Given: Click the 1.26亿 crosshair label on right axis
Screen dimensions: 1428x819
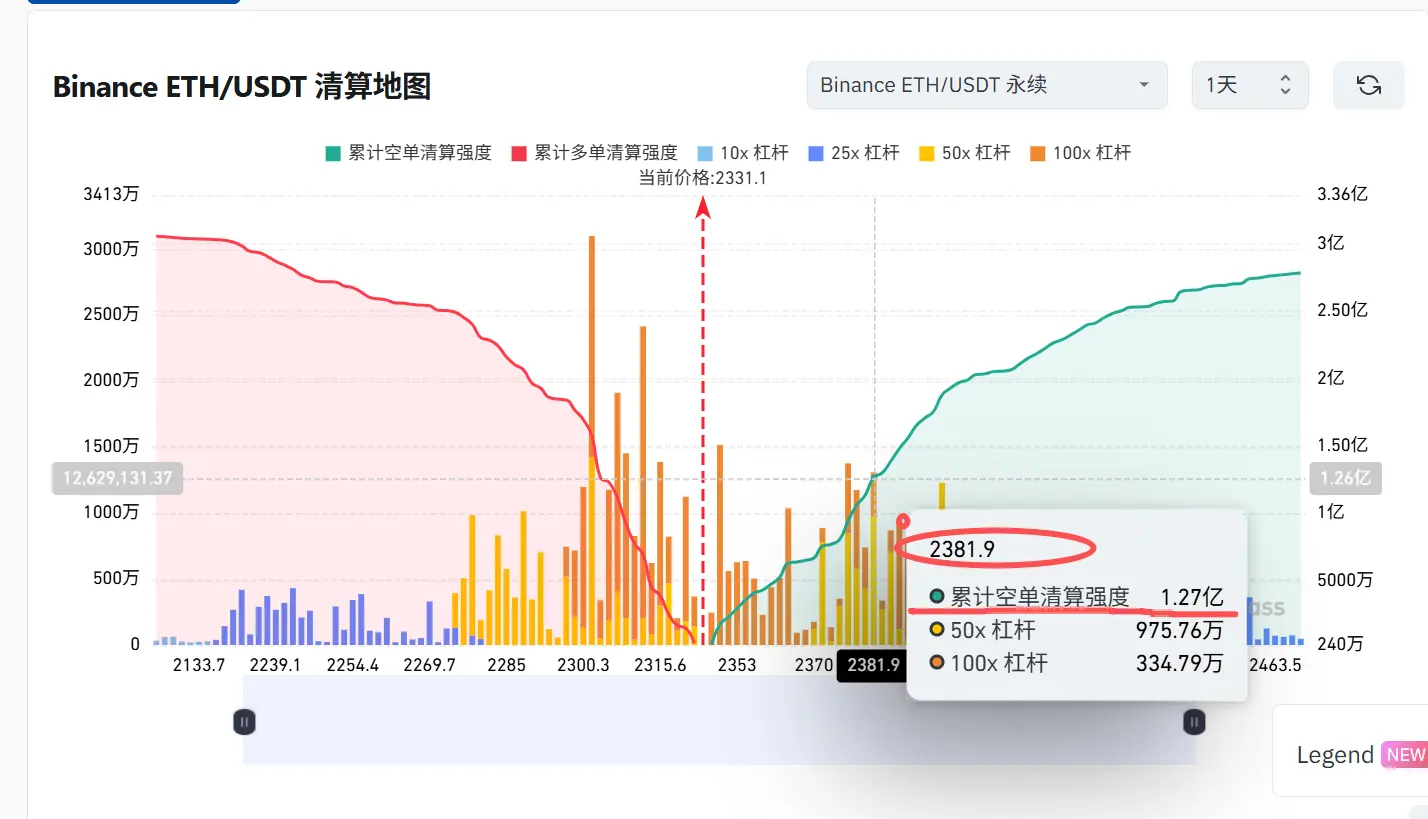Looking at the screenshot, I should click(1346, 479).
